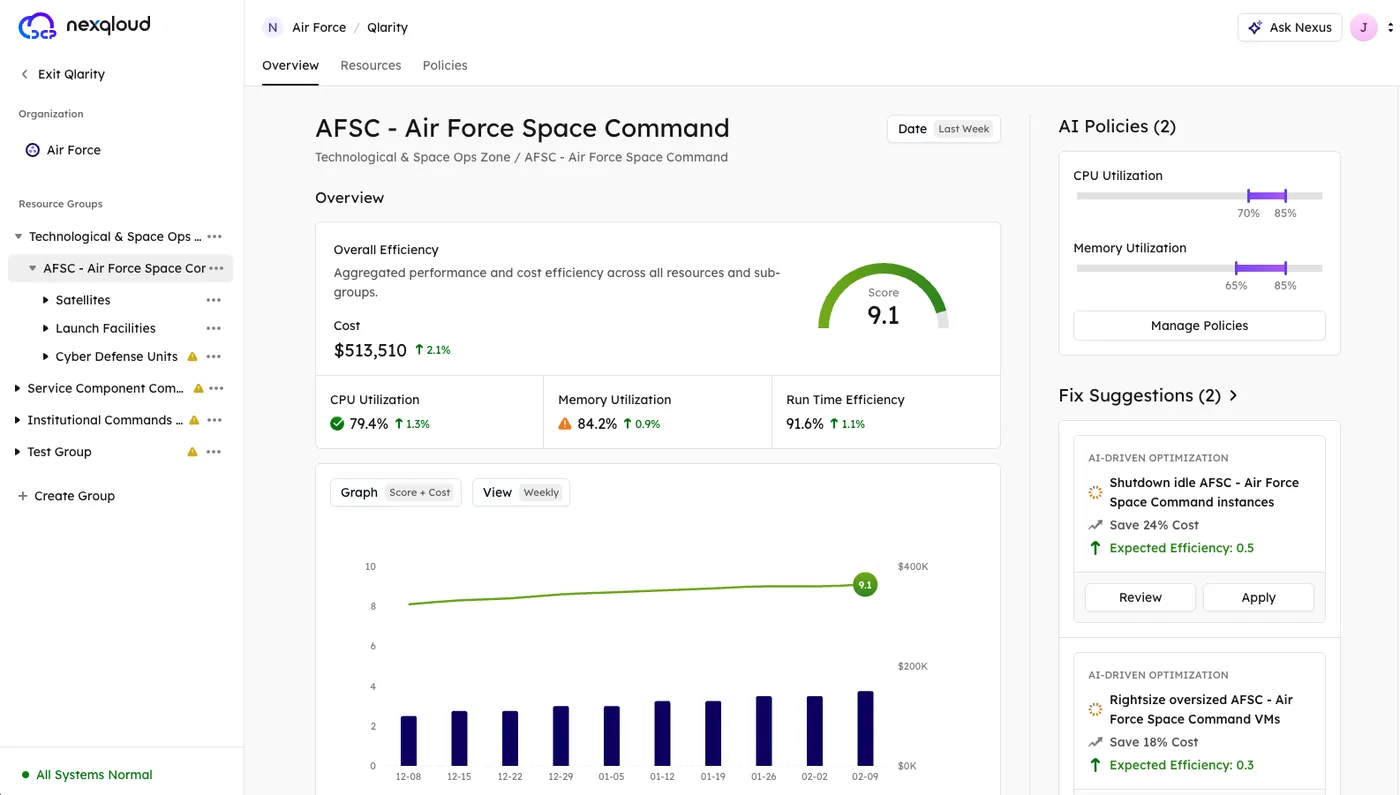Image resolution: width=1400 pixels, height=795 pixels.
Task: Collapse the Technological & Space Ops group
Action: point(18,237)
